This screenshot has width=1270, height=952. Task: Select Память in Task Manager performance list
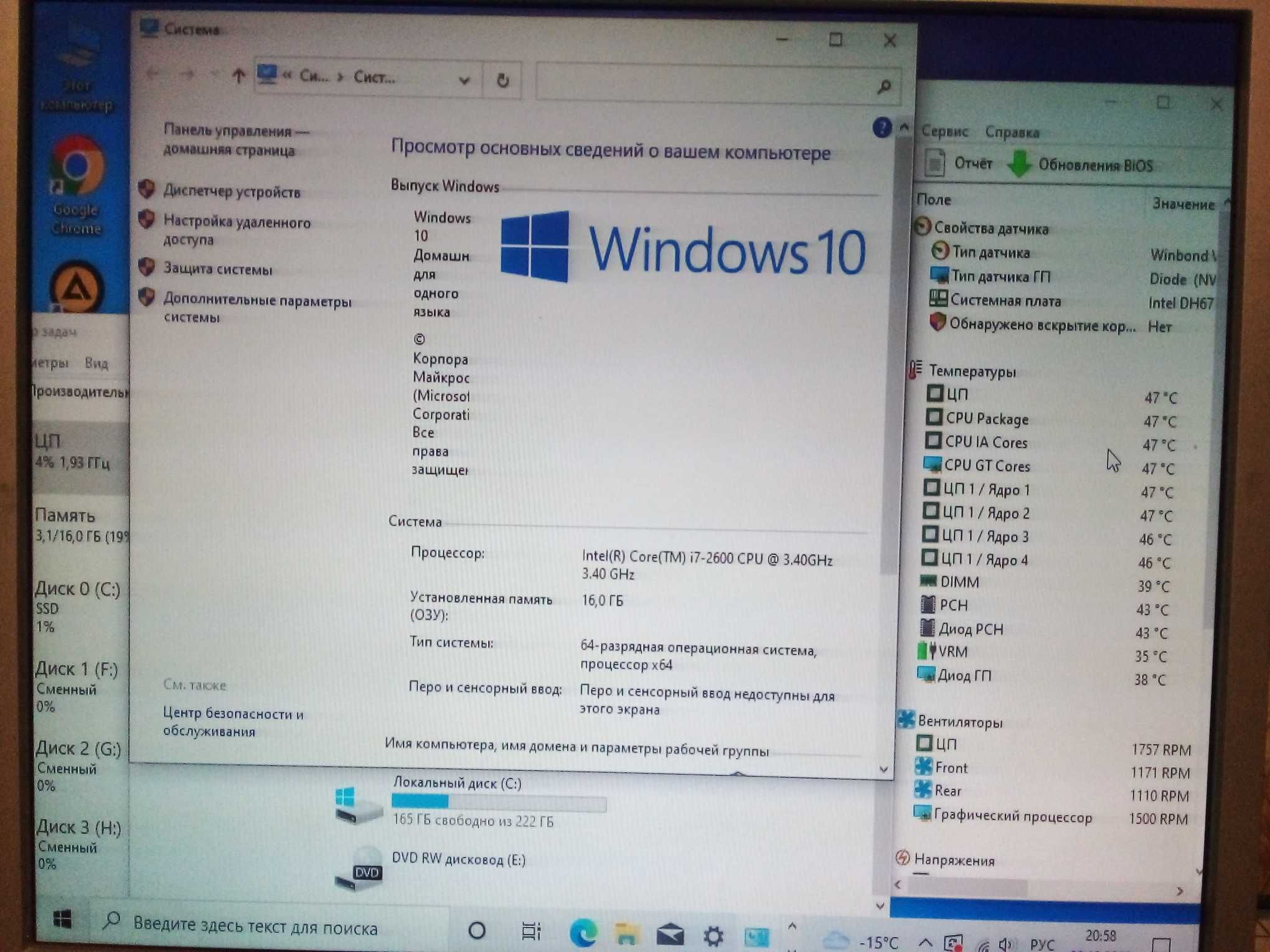[81, 525]
